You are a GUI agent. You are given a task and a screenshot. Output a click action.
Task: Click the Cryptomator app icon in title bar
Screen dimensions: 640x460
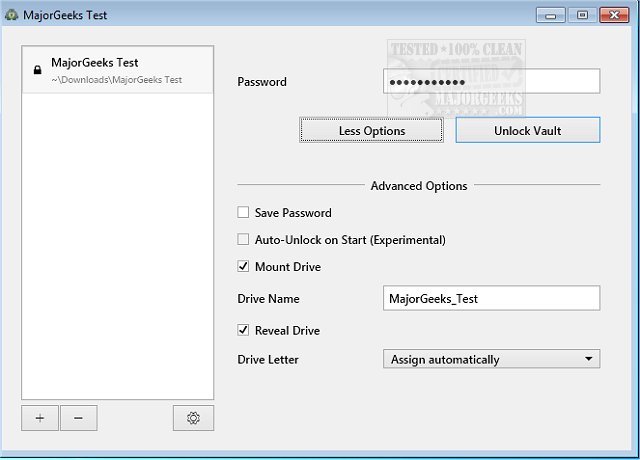pos(11,15)
